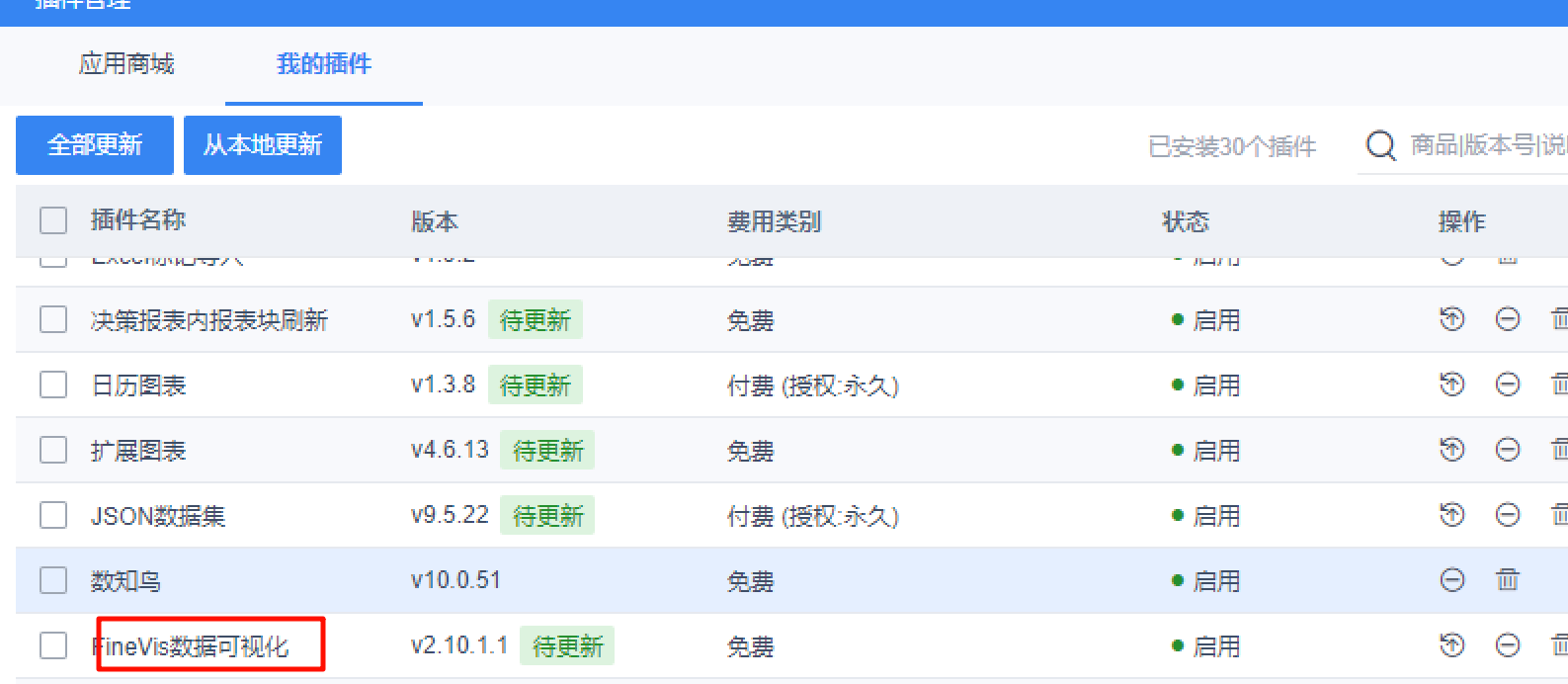The image size is (1568, 684).
Task: Select the 我的插件 tab
Action: [324, 64]
